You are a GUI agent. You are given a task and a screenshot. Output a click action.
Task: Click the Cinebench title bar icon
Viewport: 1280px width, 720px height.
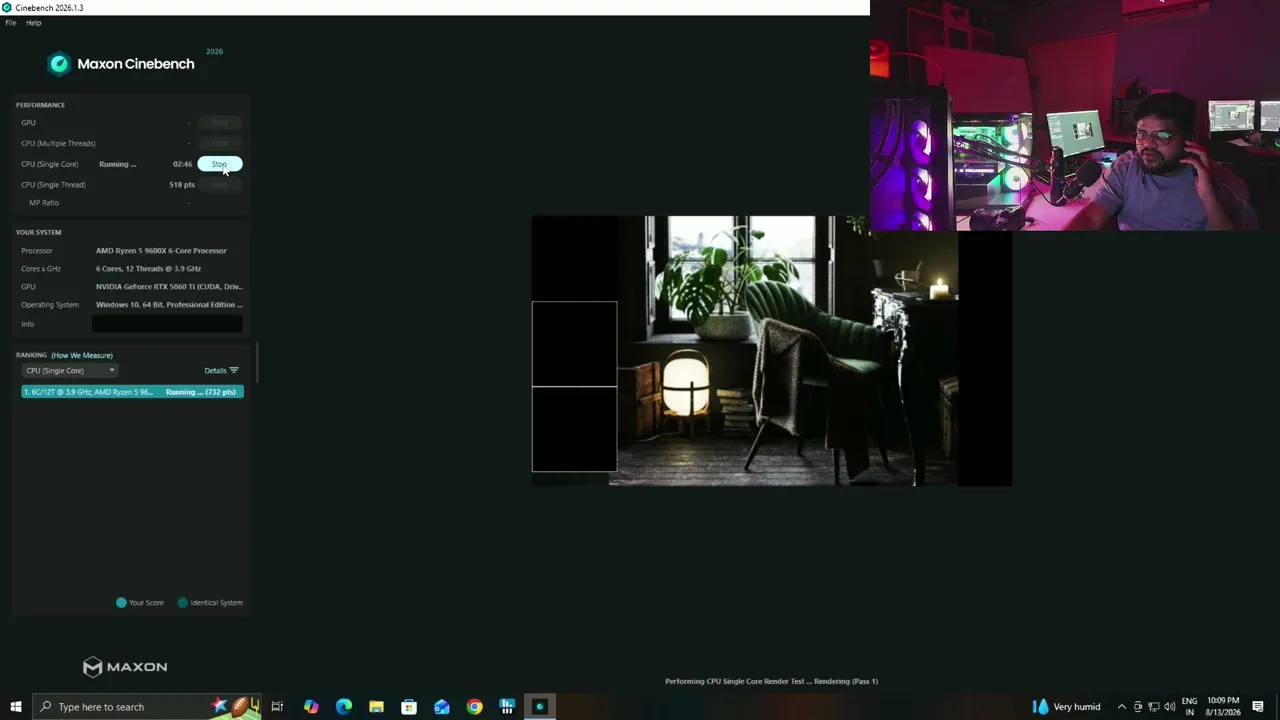pos(7,8)
